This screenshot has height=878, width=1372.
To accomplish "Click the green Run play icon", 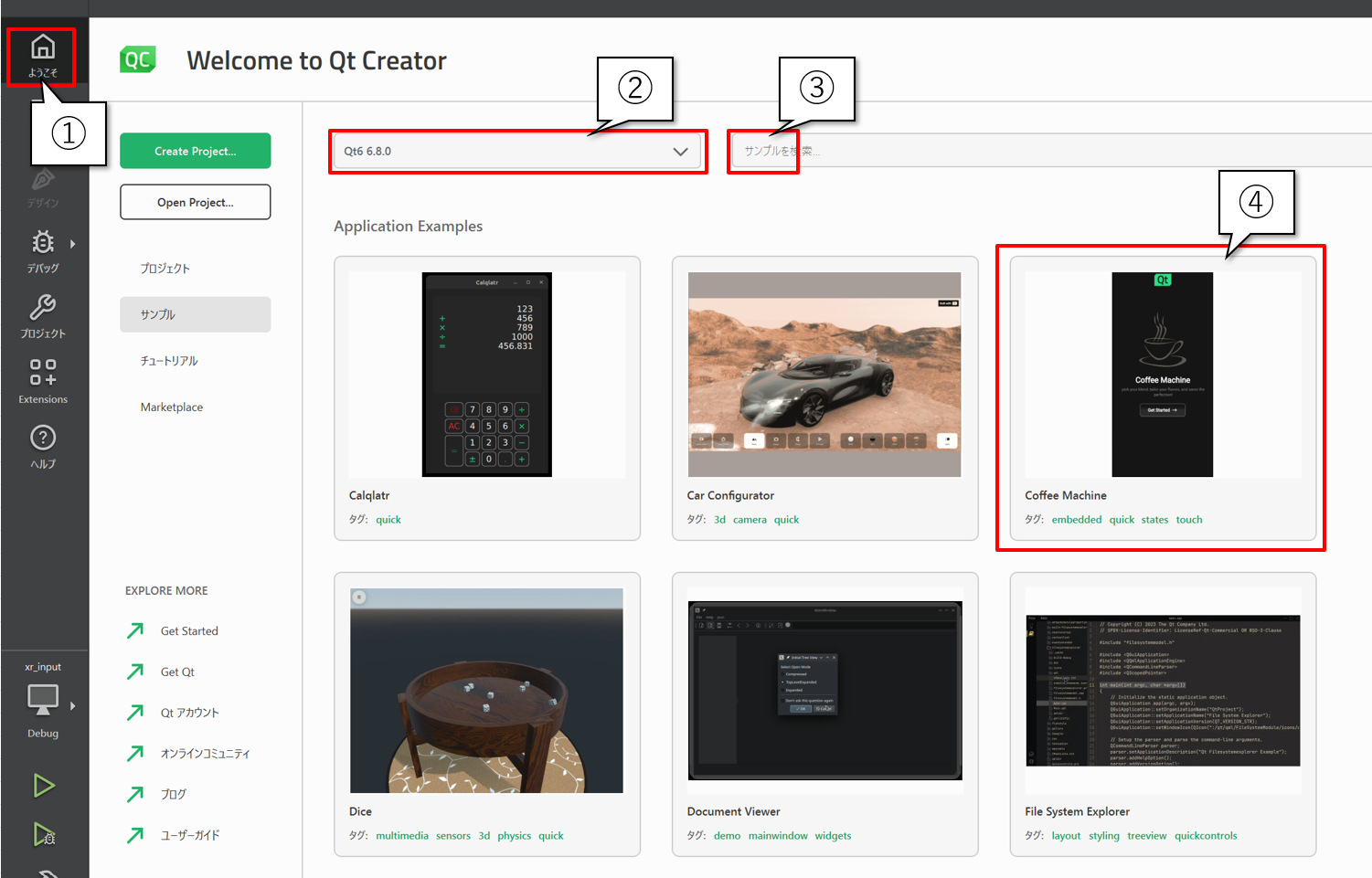I will click(43, 786).
